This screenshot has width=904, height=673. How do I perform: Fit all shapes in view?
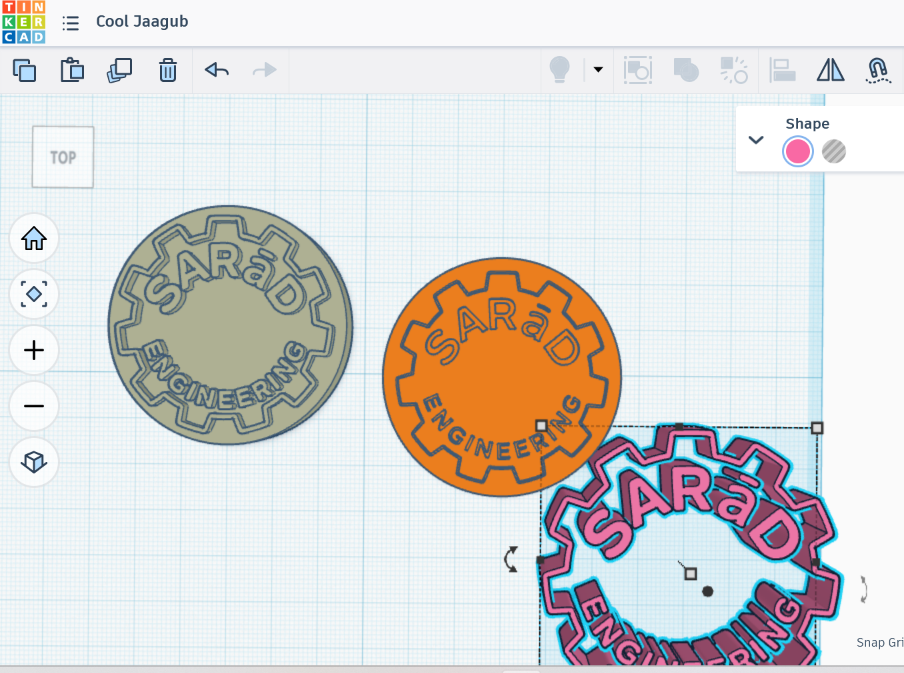point(34,294)
